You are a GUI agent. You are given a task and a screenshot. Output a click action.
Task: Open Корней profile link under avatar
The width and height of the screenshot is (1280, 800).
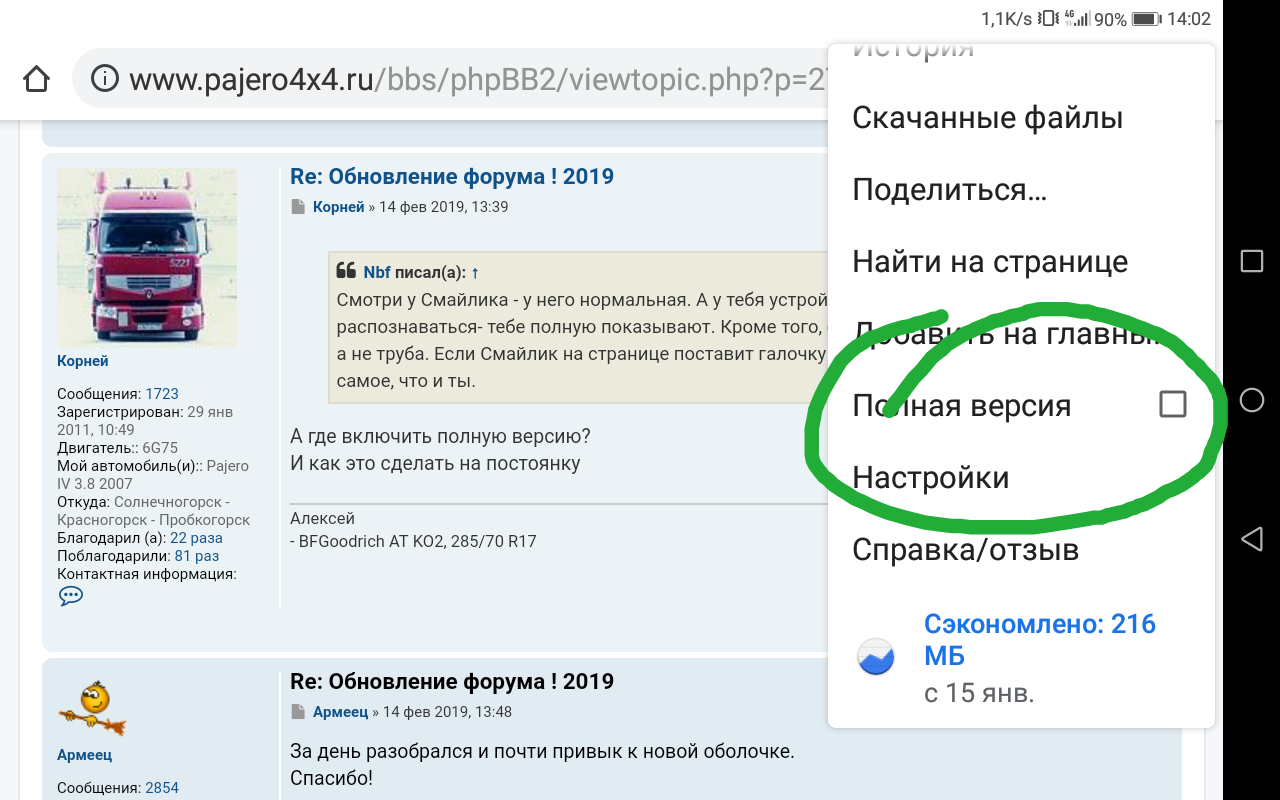83,361
